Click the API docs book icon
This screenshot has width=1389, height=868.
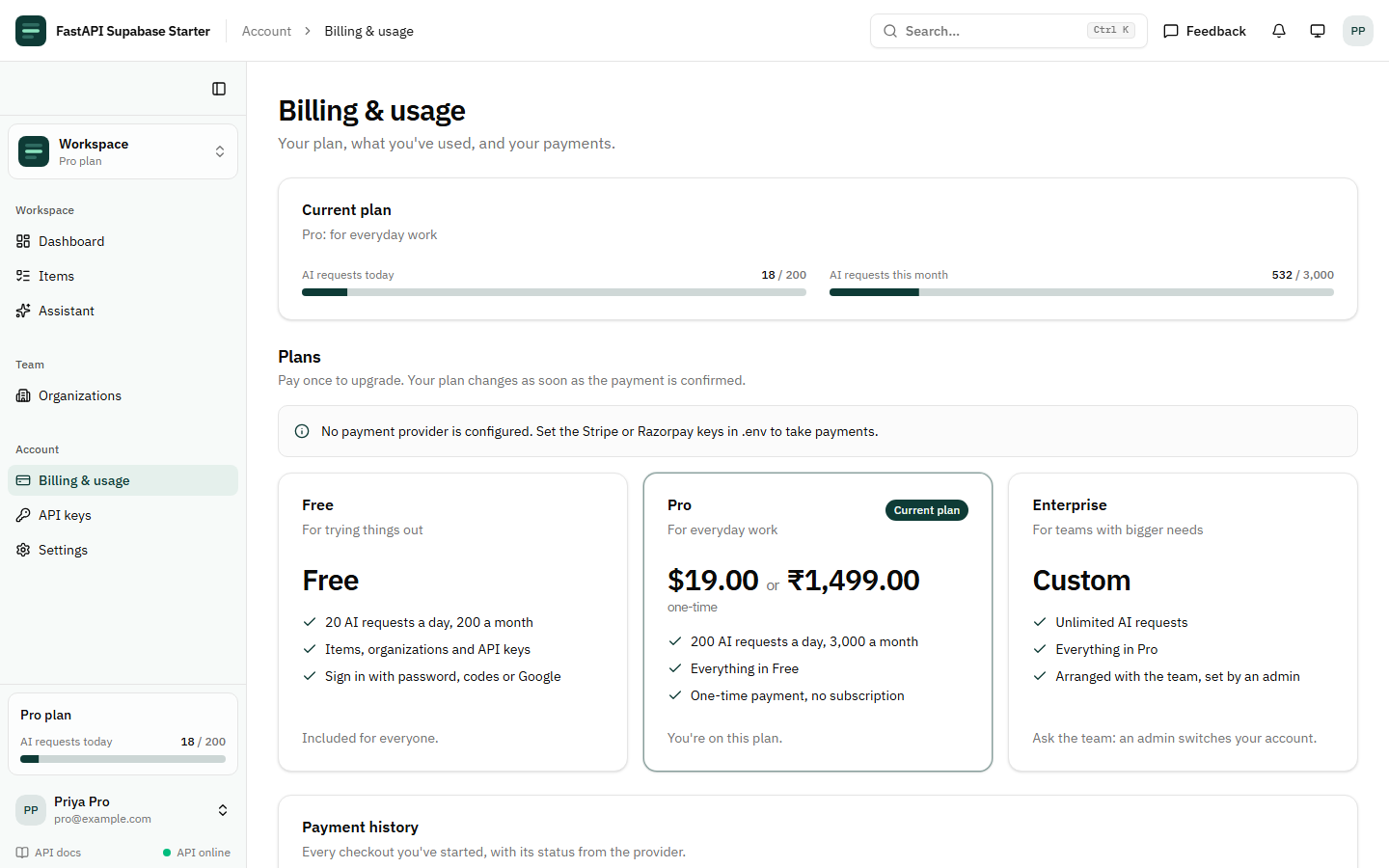pos(22,853)
